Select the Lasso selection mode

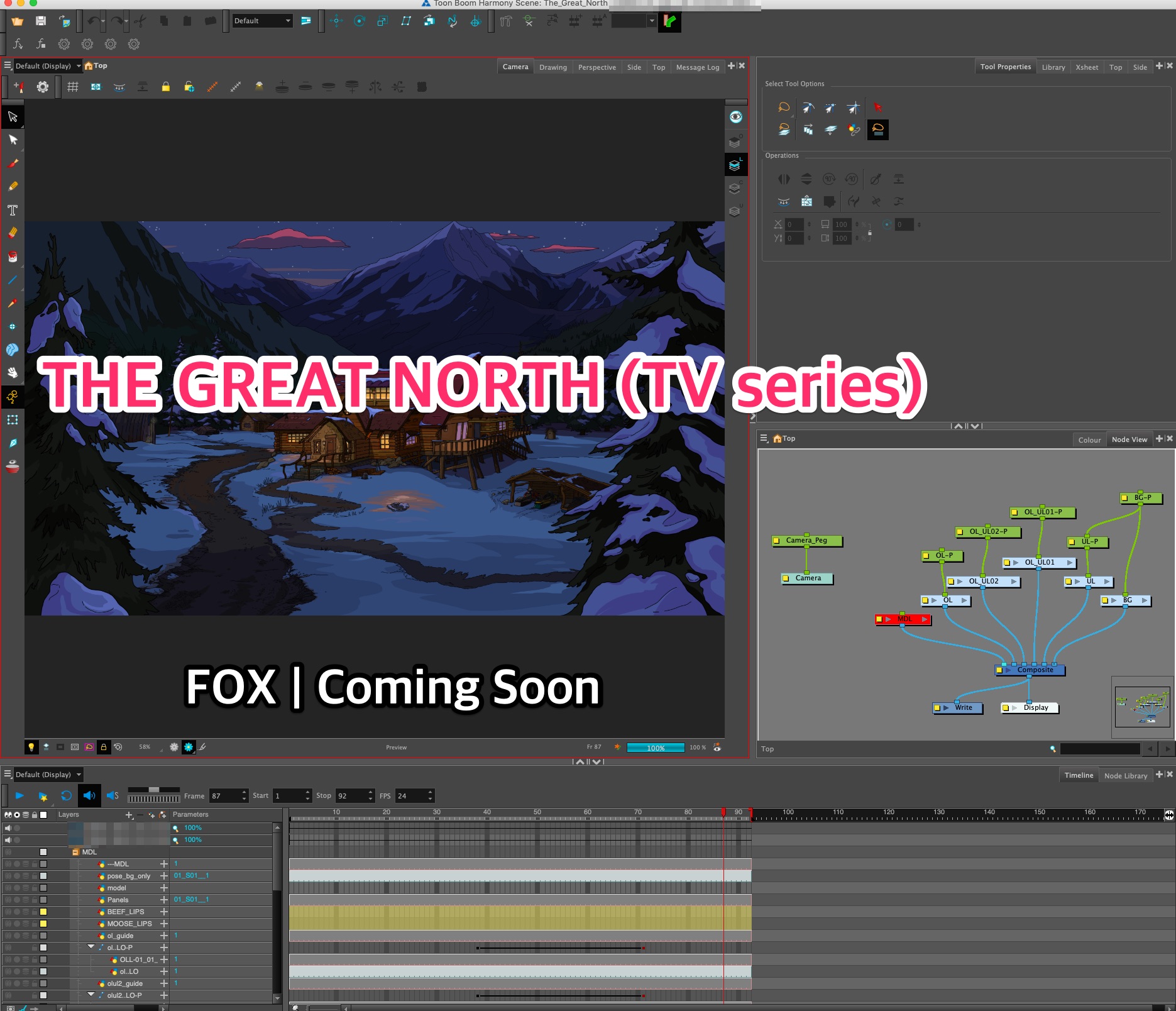(x=784, y=108)
